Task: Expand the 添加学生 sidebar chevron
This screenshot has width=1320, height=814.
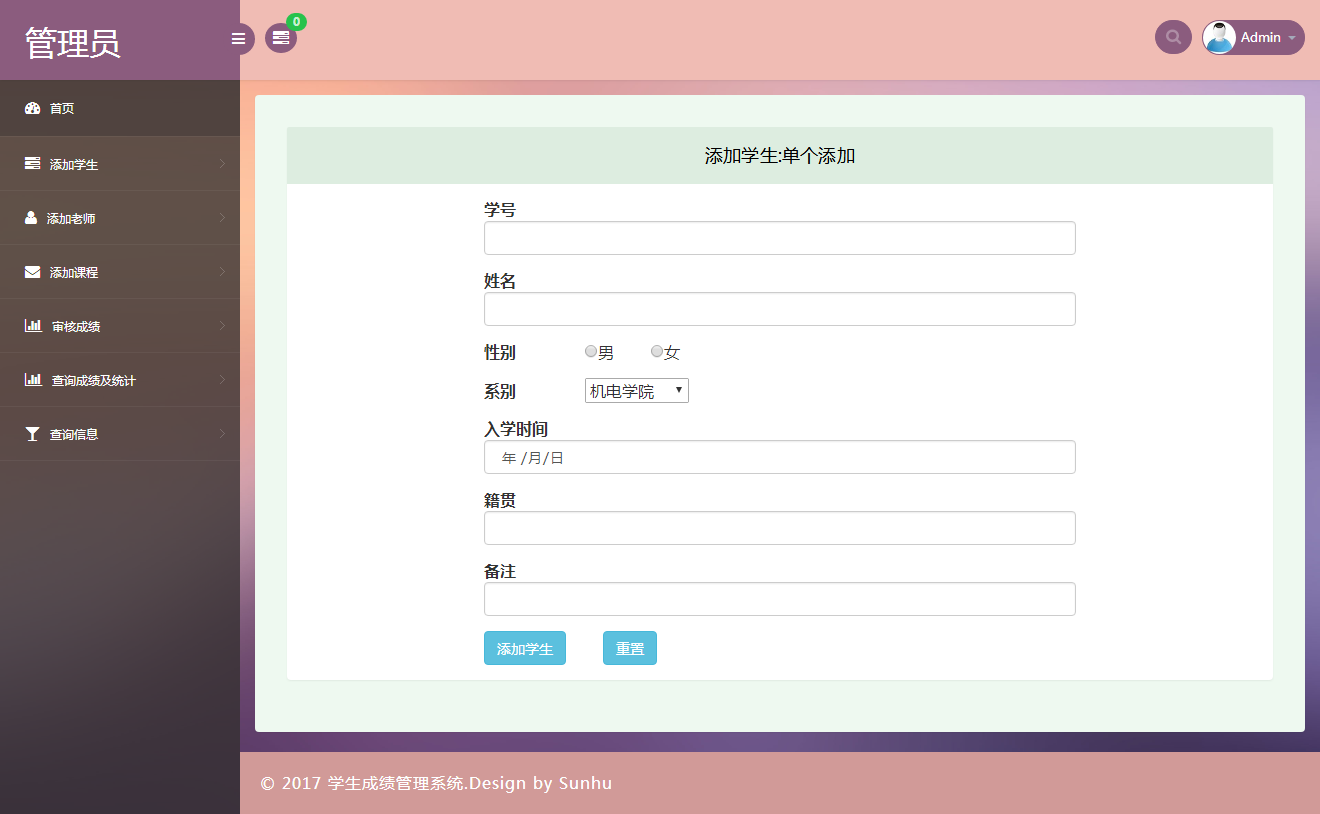Action: pos(222,163)
